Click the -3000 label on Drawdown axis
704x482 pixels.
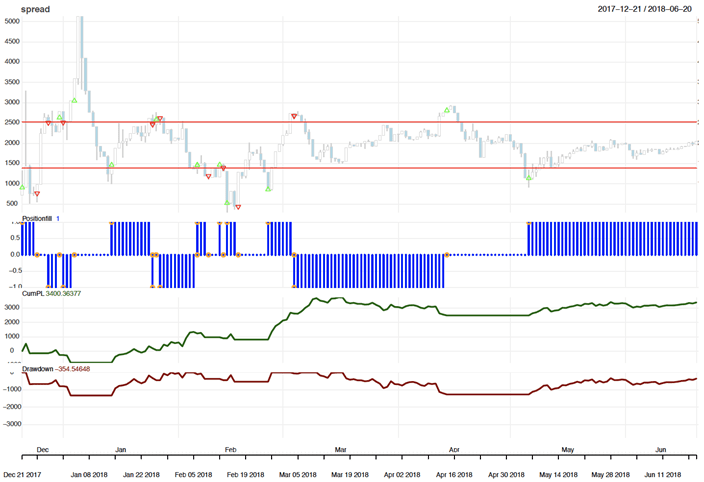point(12,424)
